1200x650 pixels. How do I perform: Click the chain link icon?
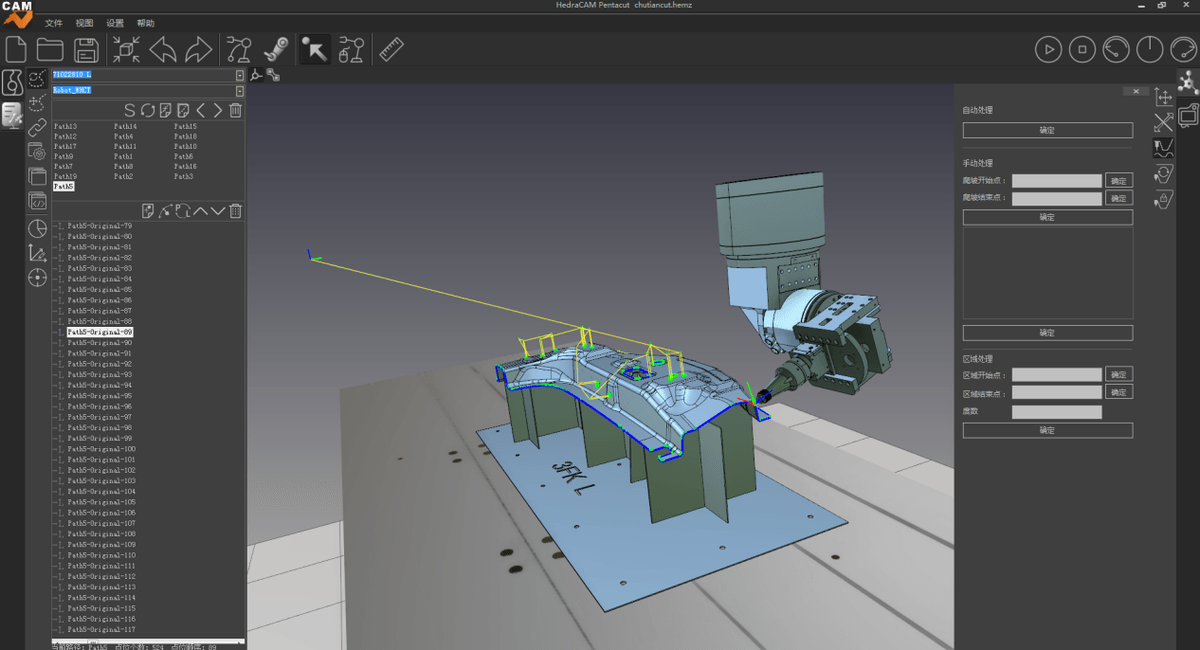(37, 127)
